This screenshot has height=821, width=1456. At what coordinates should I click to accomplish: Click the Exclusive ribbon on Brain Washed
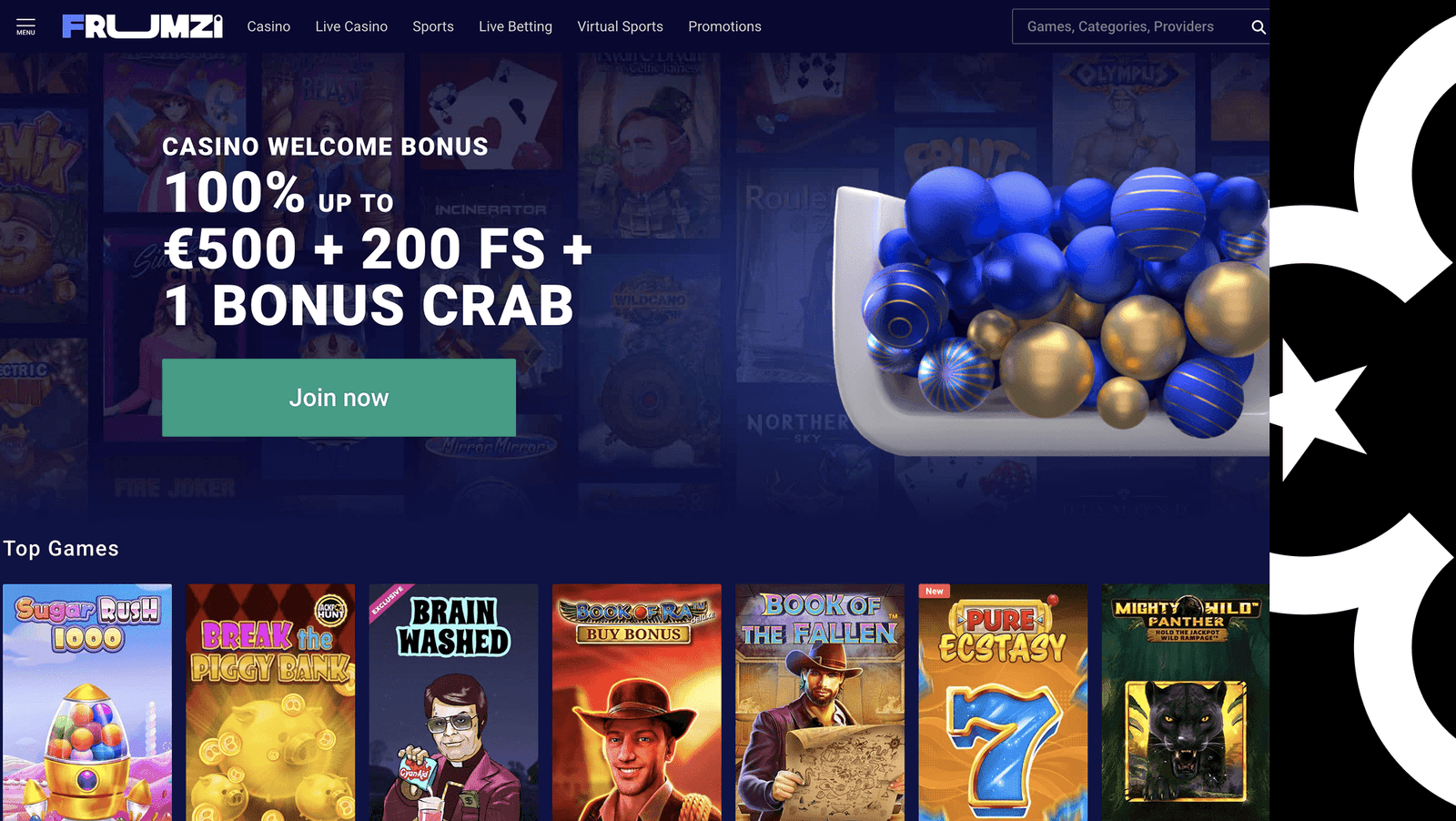(x=389, y=601)
